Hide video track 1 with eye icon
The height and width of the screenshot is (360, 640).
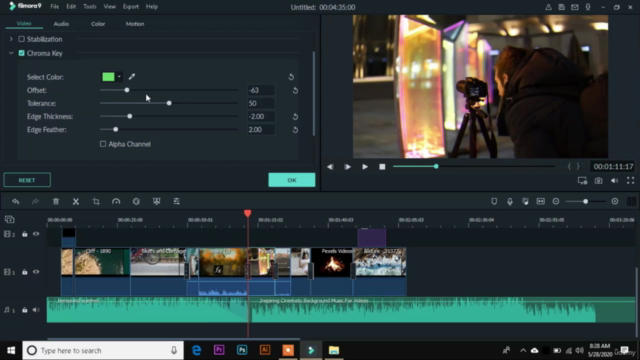pyautogui.click(x=36, y=272)
